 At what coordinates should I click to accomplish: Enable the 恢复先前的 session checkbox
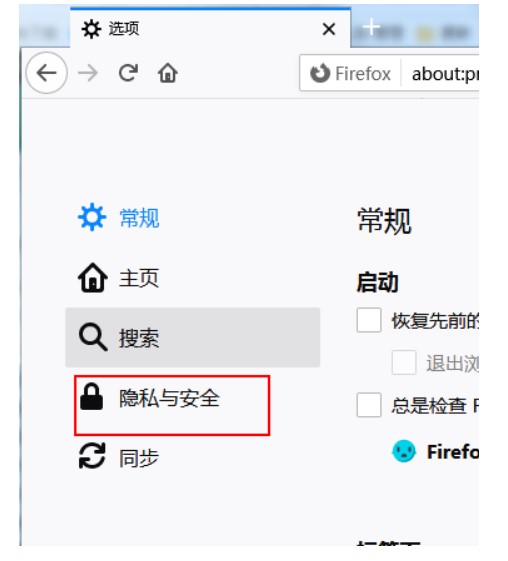click(x=369, y=320)
